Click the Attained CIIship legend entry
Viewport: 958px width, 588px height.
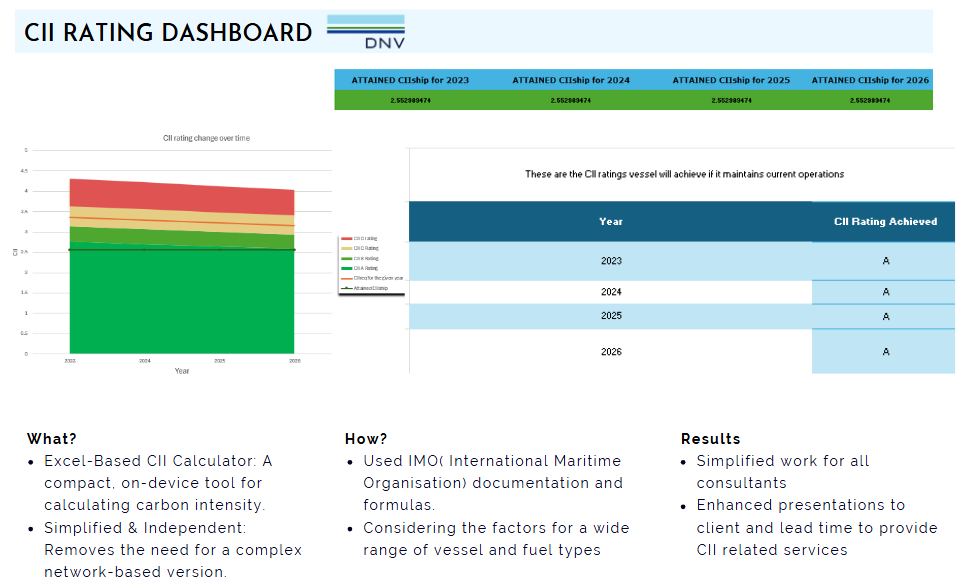point(365,288)
